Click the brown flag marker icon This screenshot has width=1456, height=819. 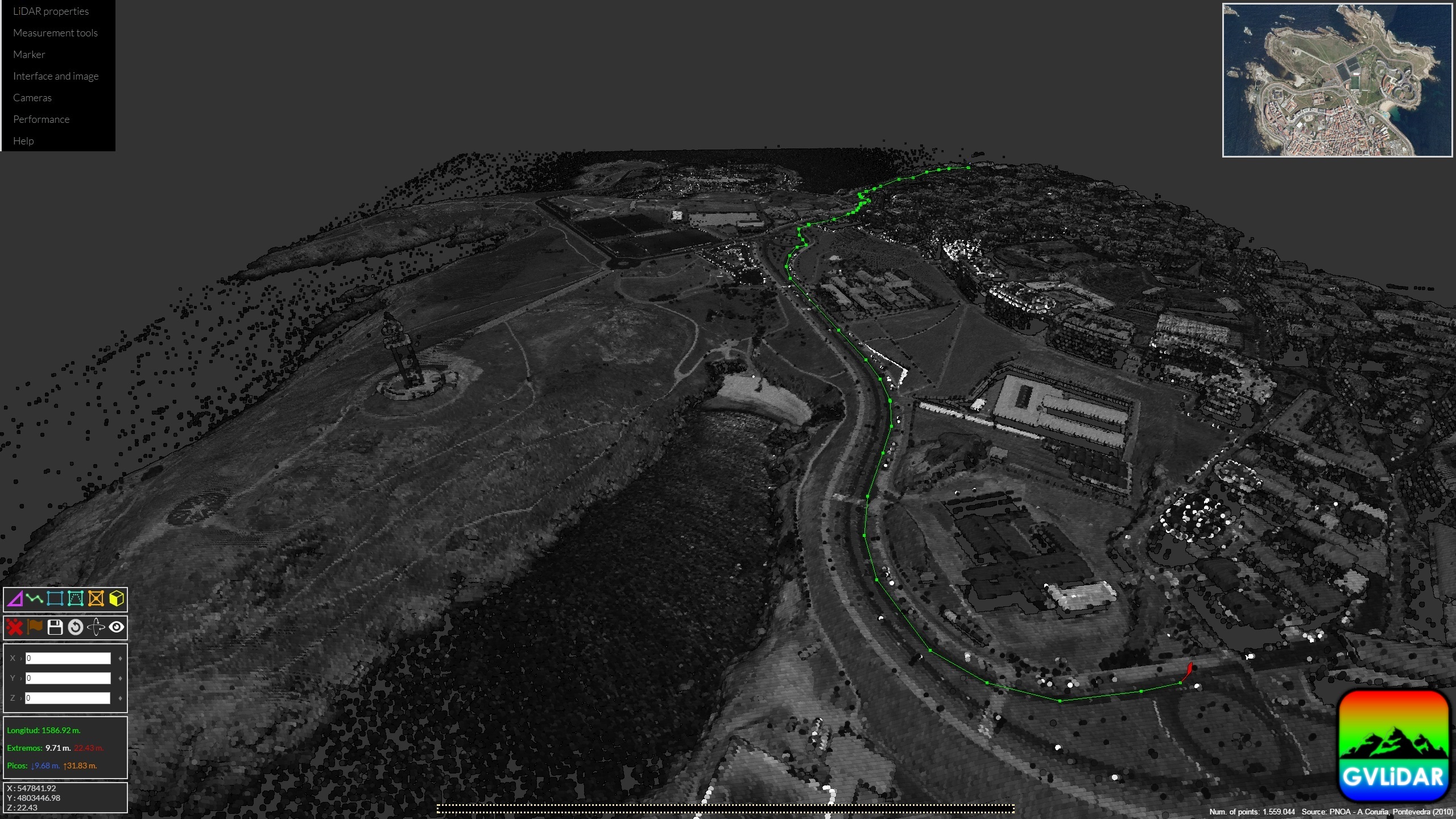click(35, 627)
